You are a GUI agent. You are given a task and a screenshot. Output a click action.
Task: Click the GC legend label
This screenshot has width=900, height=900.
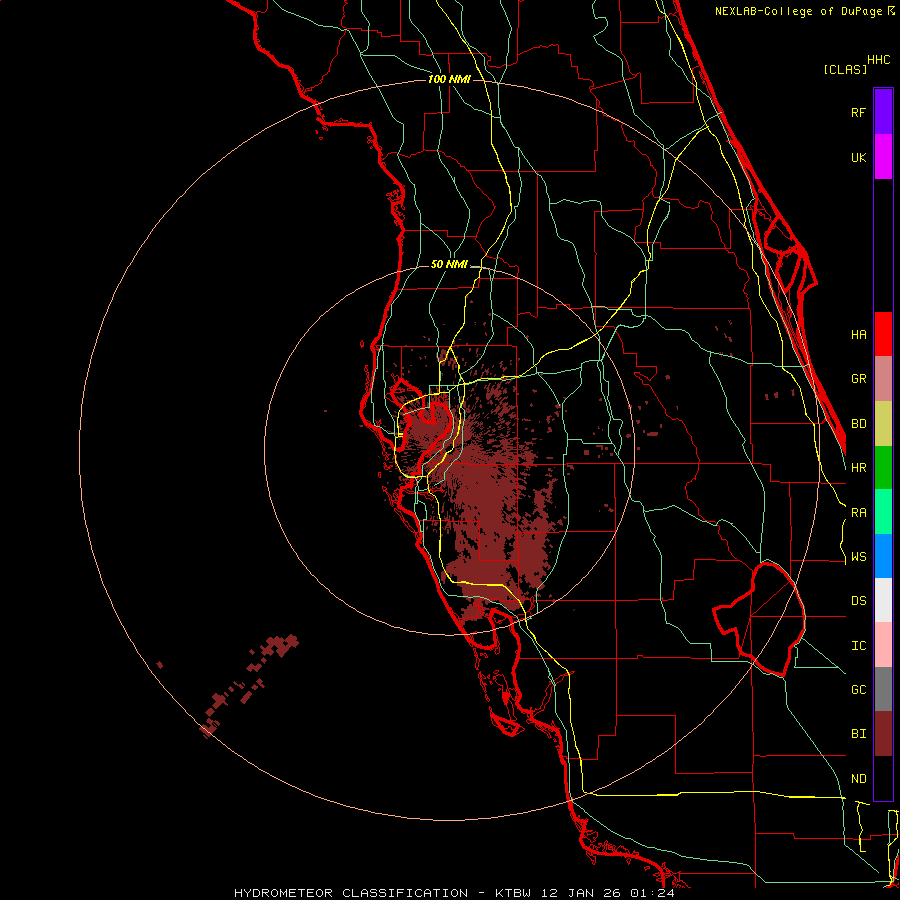[858, 690]
